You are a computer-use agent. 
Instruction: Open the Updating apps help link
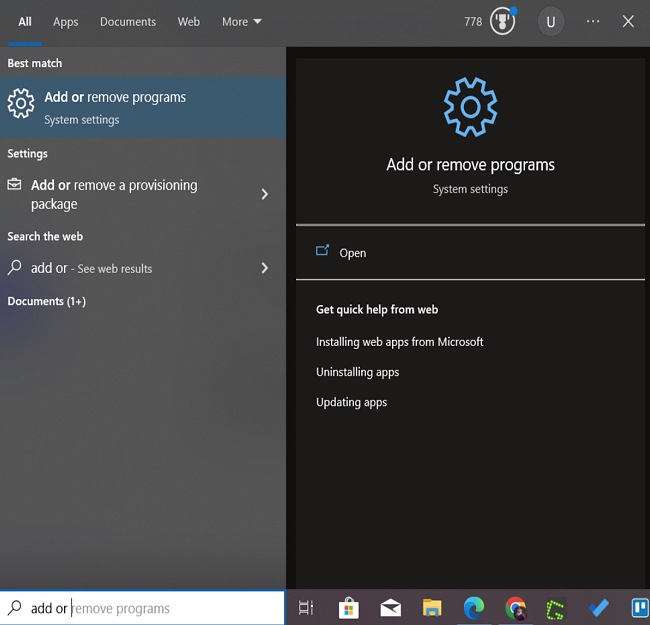coord(352,402)
